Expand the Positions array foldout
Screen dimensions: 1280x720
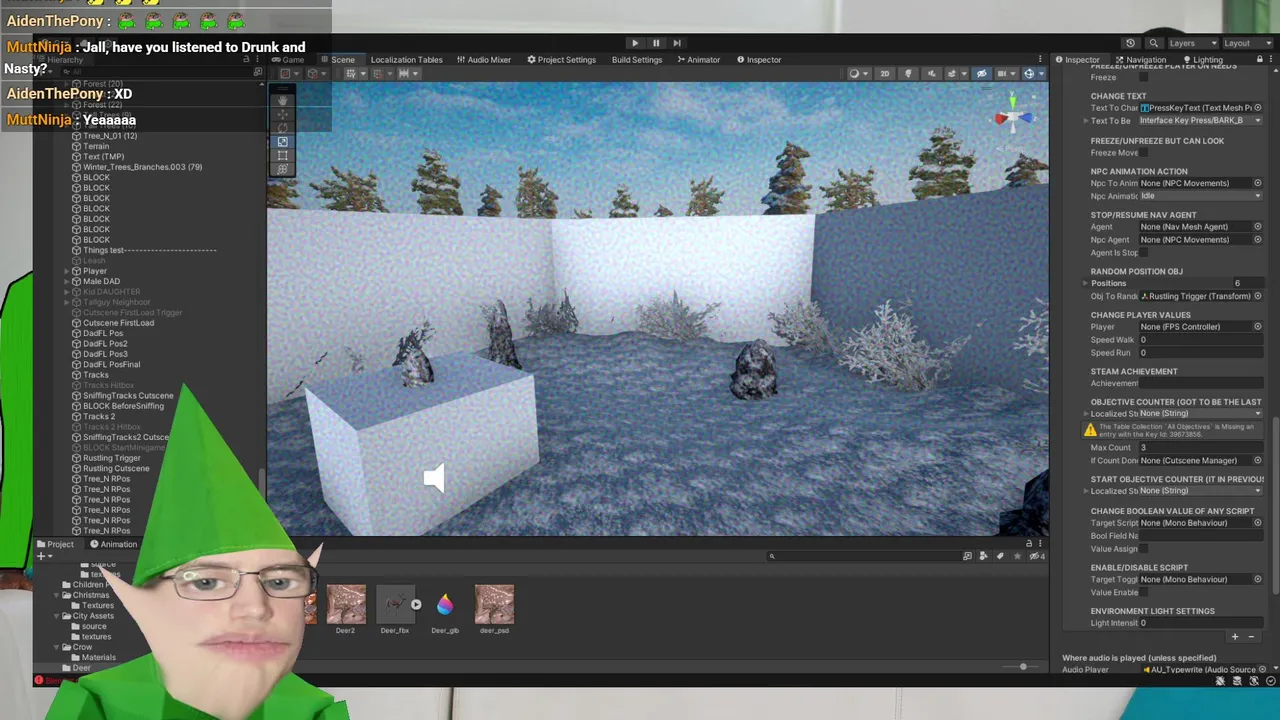1086,283
